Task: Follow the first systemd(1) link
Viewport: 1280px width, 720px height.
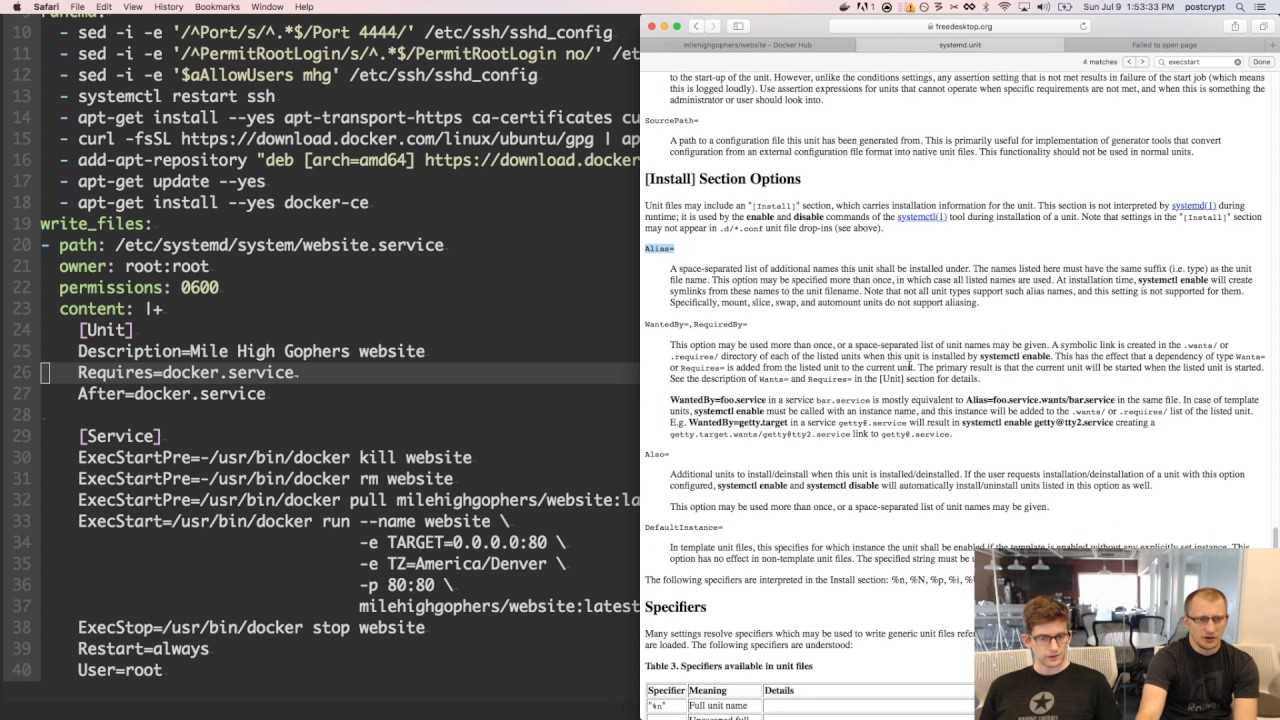Action: tap(1193, 206)
